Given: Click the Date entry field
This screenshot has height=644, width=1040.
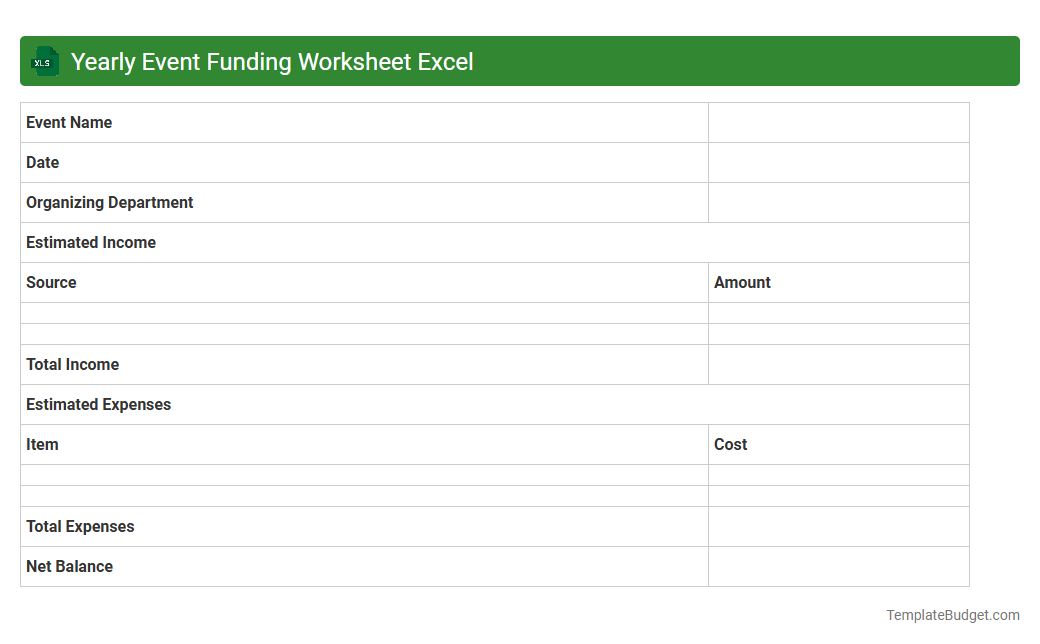Looking at the screenshot, I should [838, 162].
